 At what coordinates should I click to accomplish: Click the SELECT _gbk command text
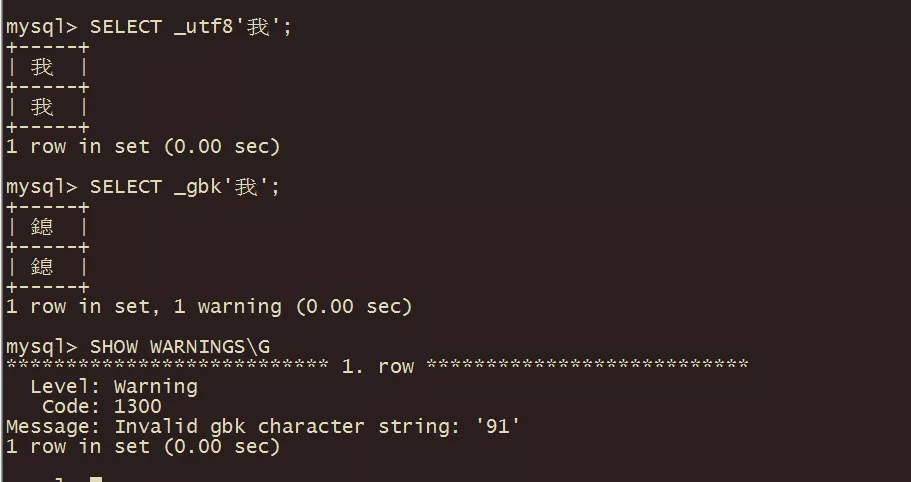coord(184,187)
